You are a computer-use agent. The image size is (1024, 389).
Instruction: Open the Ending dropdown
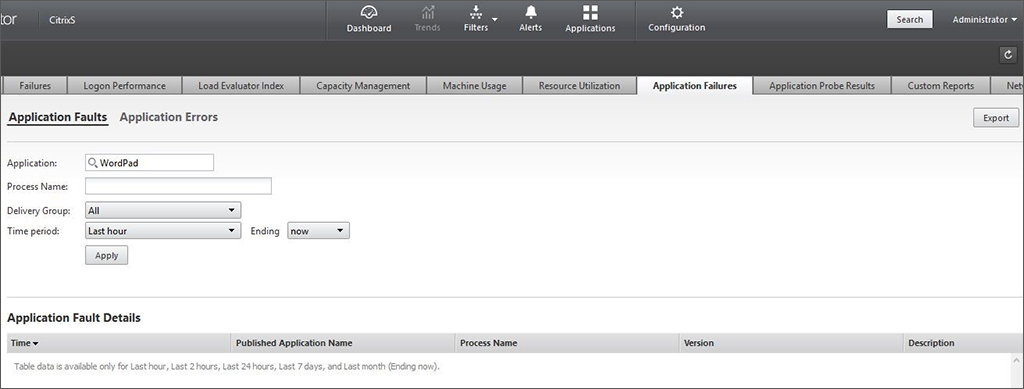319,231
